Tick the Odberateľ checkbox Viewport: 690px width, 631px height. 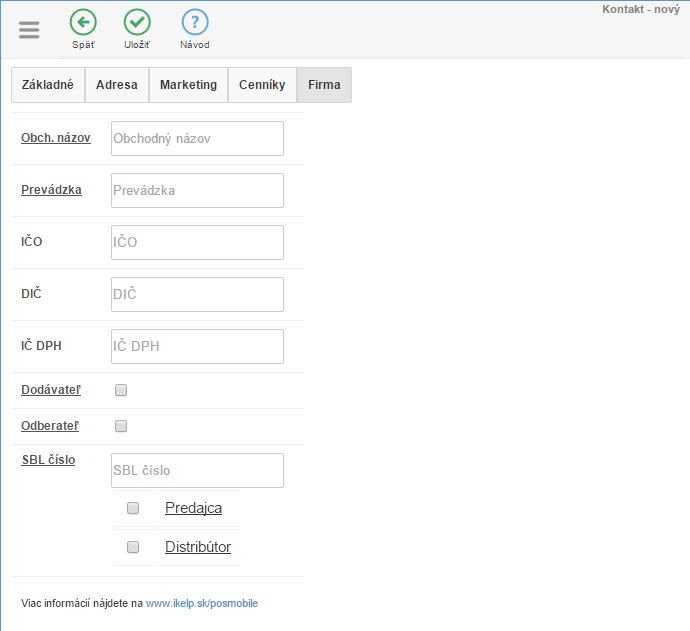pyautogui.click(x=121, y=426)
